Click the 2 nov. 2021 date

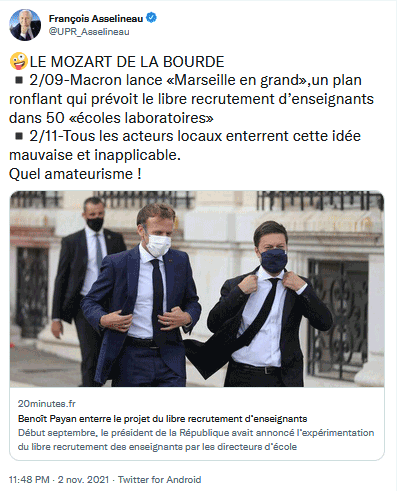point(83,480)
